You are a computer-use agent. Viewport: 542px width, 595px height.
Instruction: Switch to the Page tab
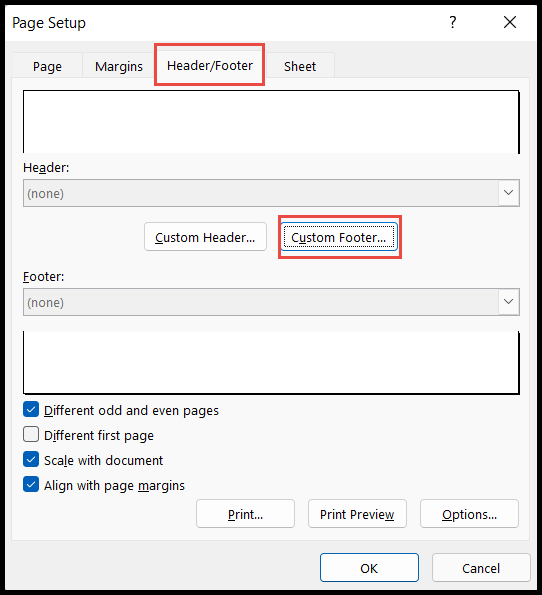[47, 66]
